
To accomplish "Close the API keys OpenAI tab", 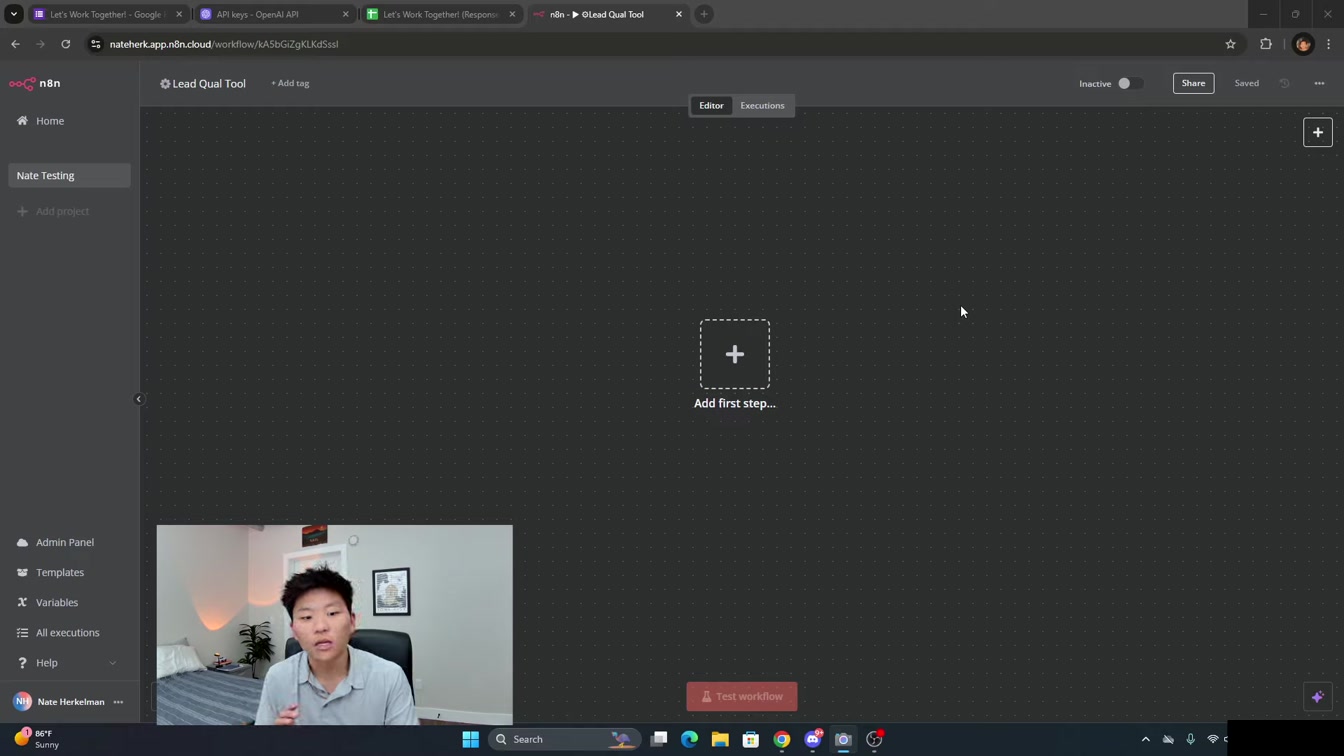I will point(346,14).
